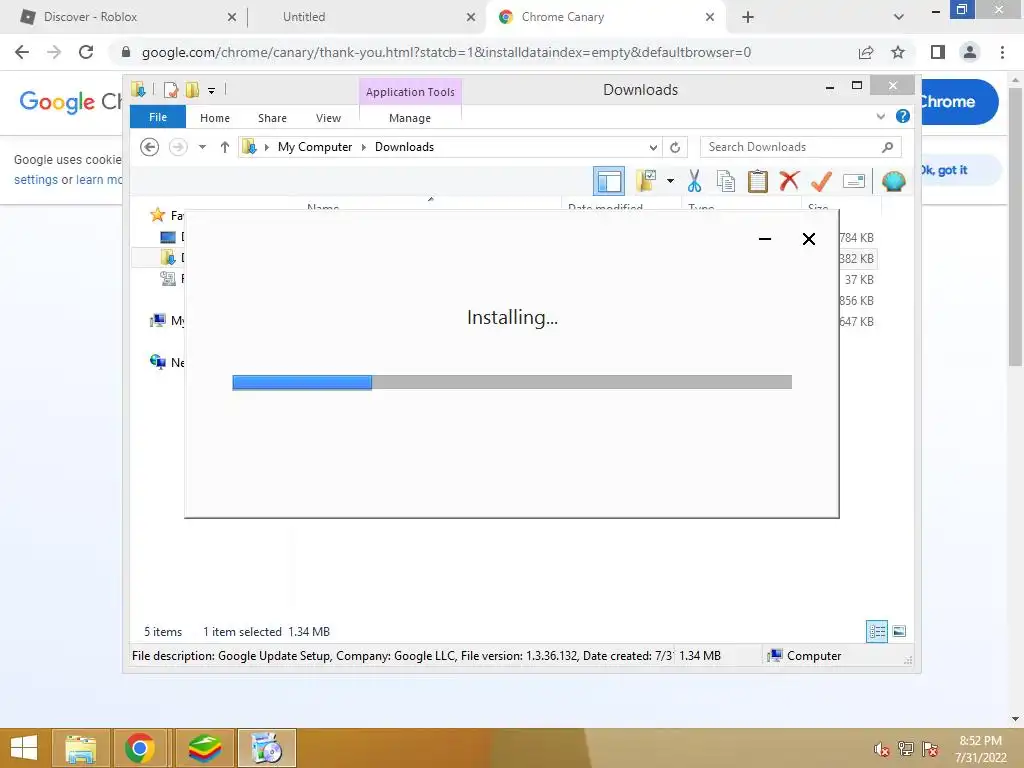Screen dimensions: 1024x768
Task: Switch to details view icon in status bar
Action: 877,632
